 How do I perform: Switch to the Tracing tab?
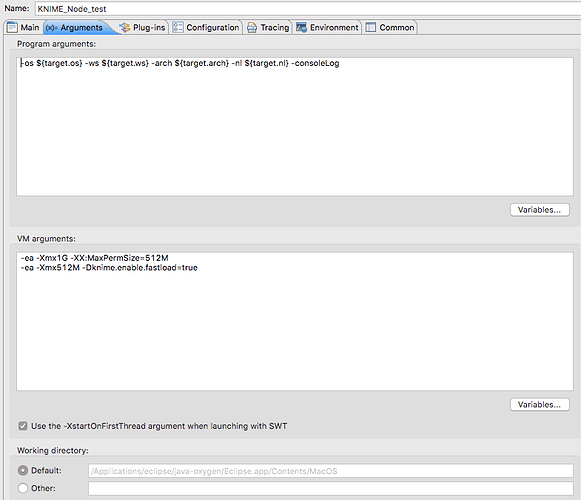[268, 27]
